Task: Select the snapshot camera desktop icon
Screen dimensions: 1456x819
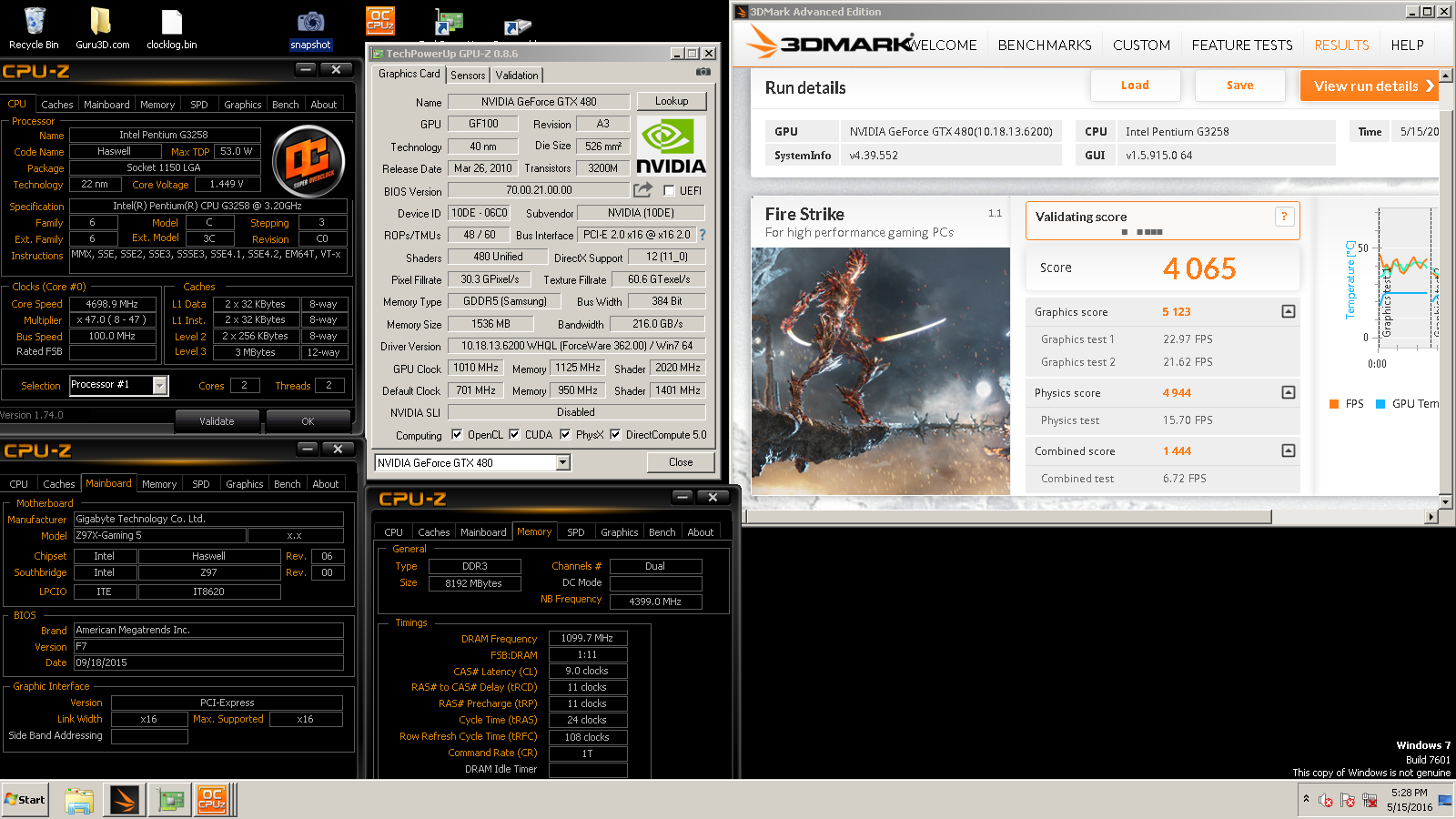Action: click(310, 28)
